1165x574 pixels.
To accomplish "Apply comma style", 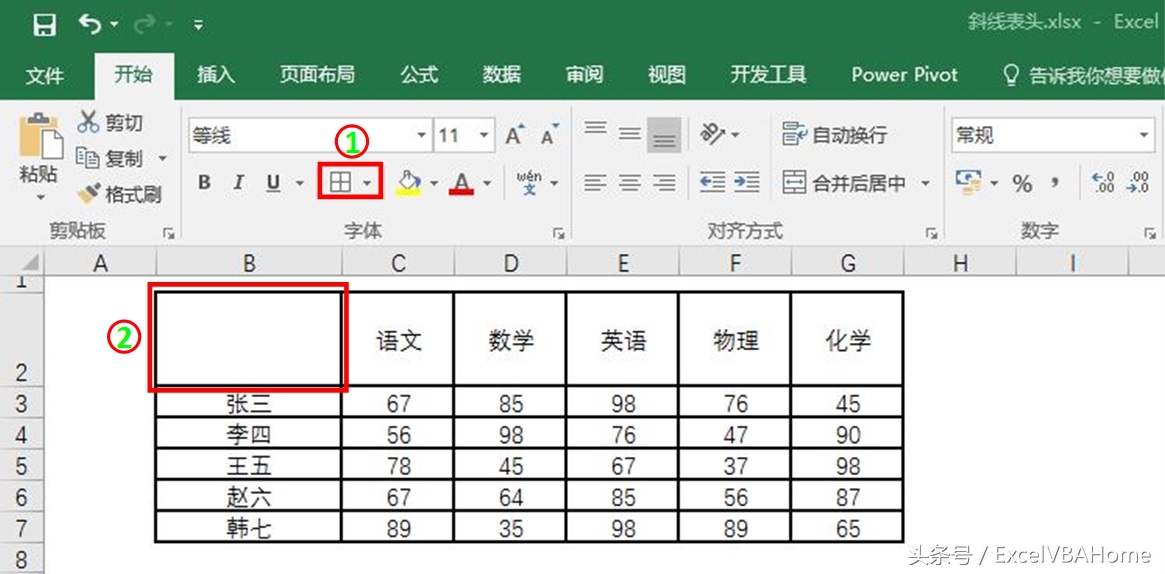I will pos(1054,183).
